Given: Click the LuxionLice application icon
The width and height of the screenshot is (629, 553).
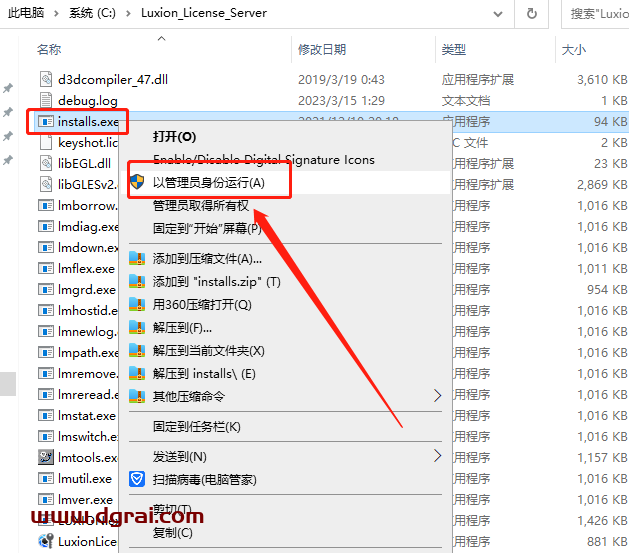Looking at the screenshot, I should point(46,541).
